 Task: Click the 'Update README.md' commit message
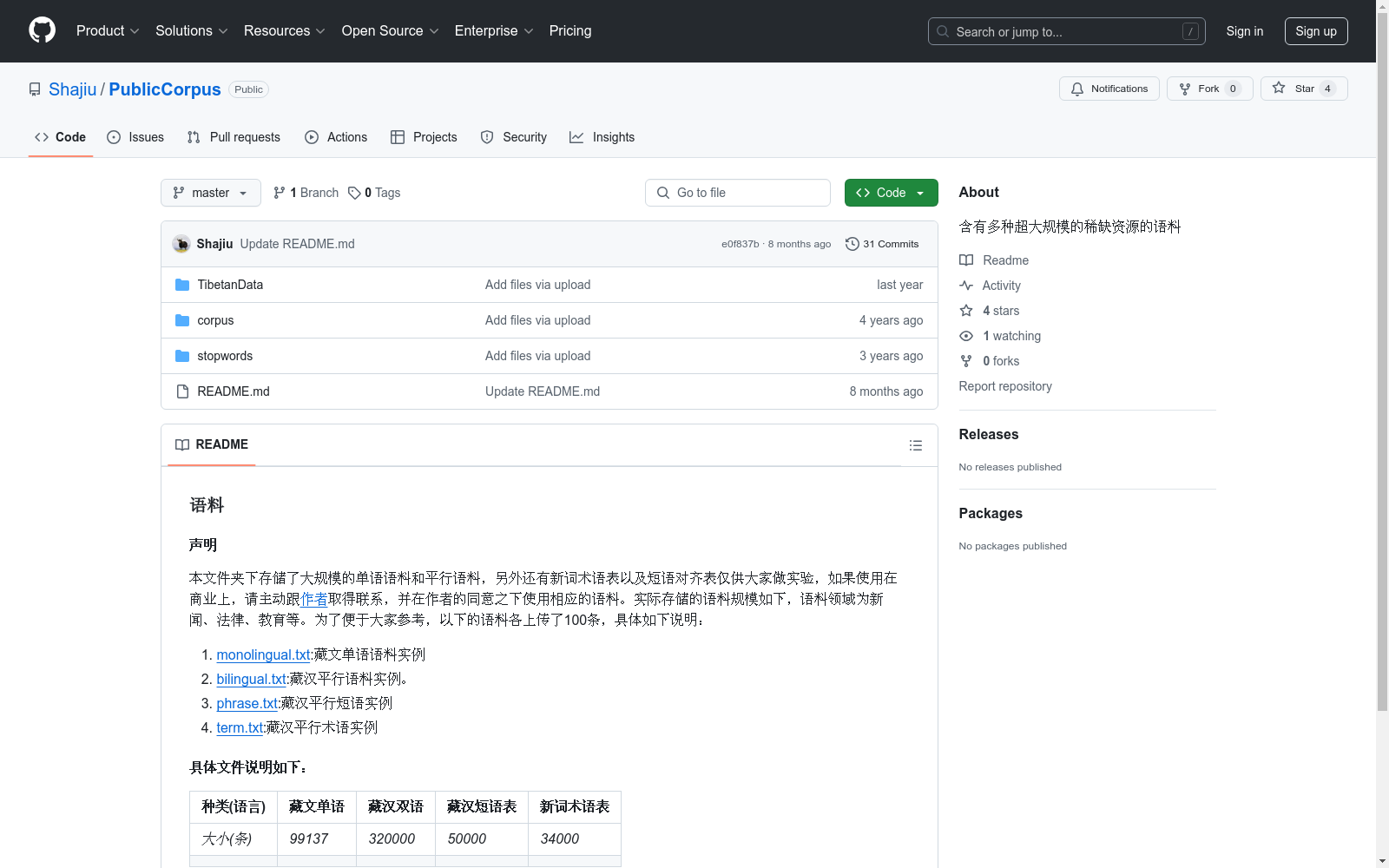pyautogui.click(x=297, y=244)
